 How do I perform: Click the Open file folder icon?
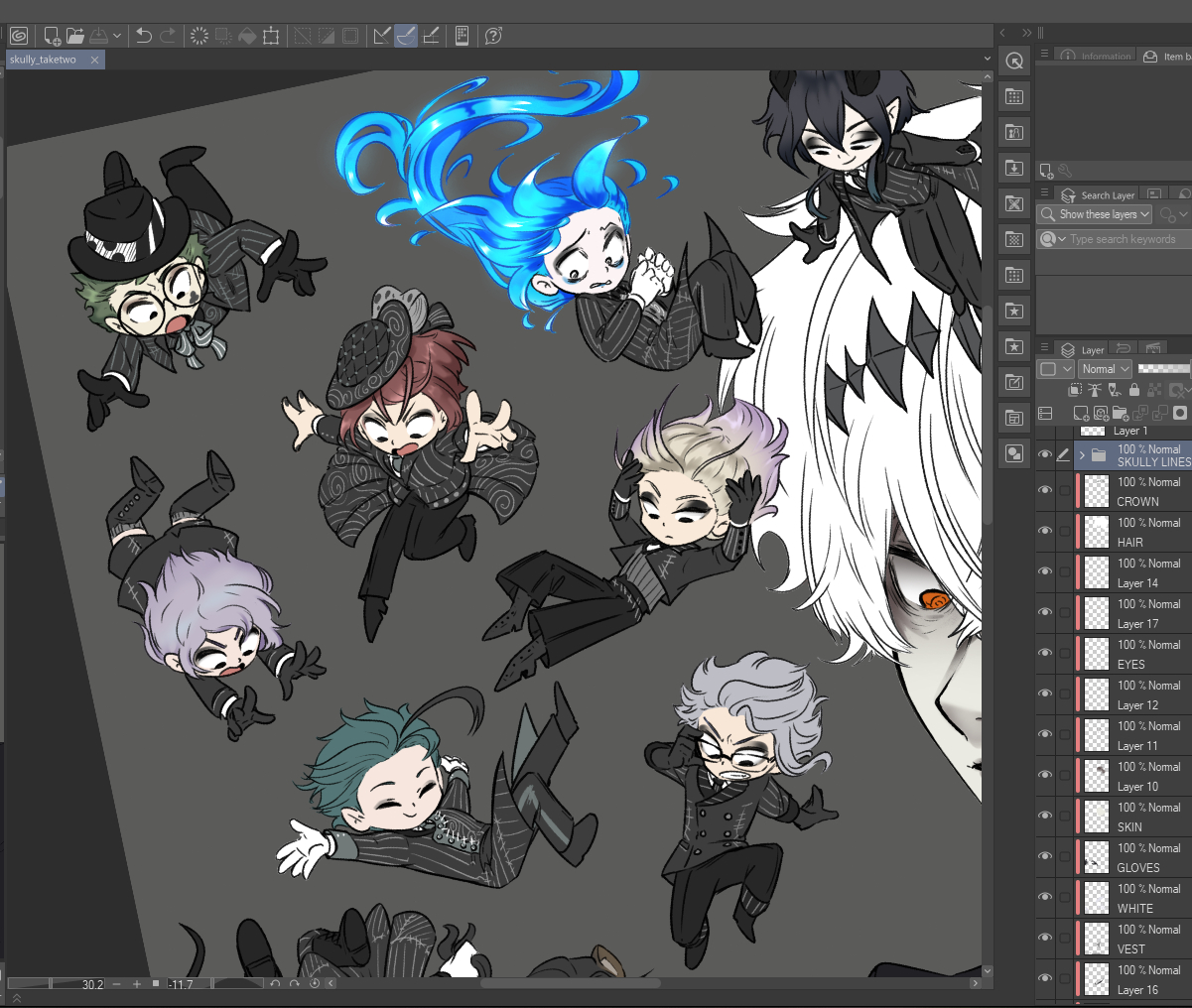(x=75, y=36)
